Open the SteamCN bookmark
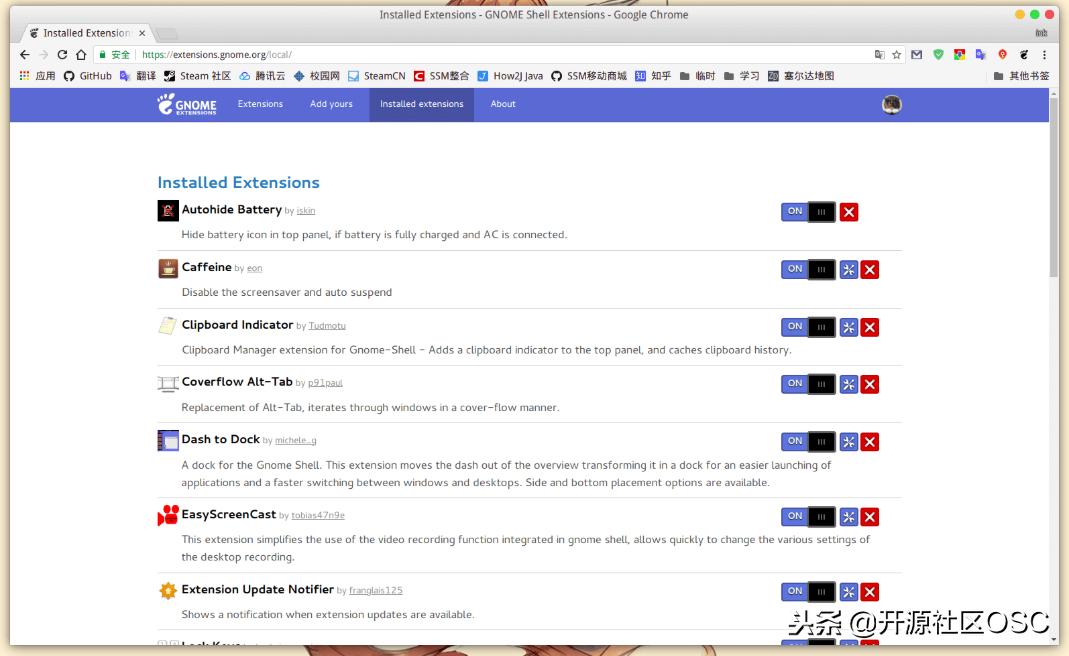 tap(376, 76)
